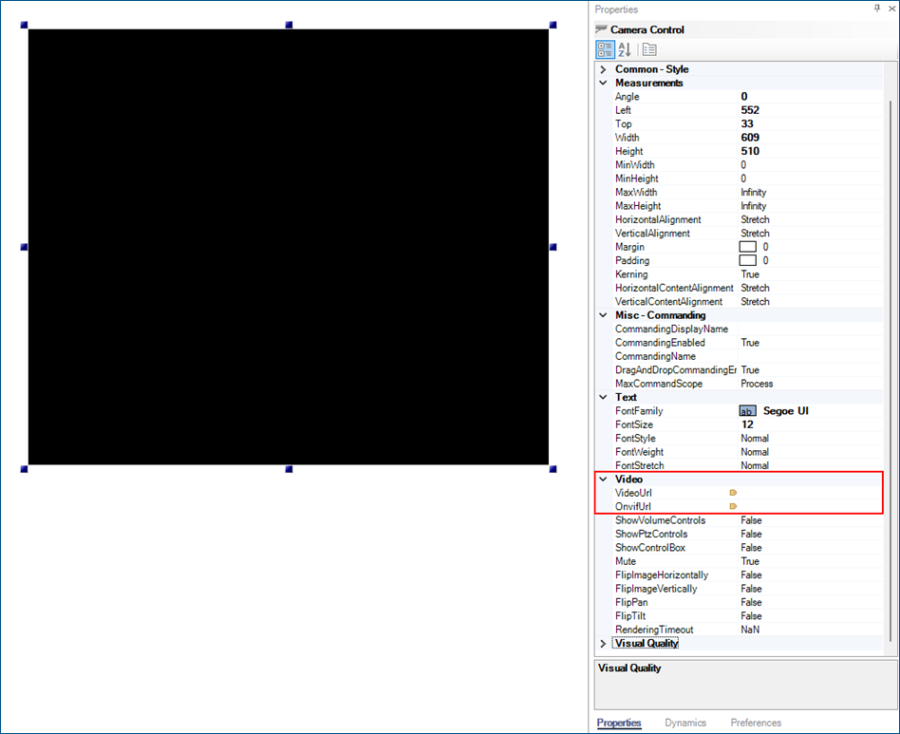The height and width of the screenshot is (734, 900).
Task: Collapse the Measurements category
Action: pos(603,83)
